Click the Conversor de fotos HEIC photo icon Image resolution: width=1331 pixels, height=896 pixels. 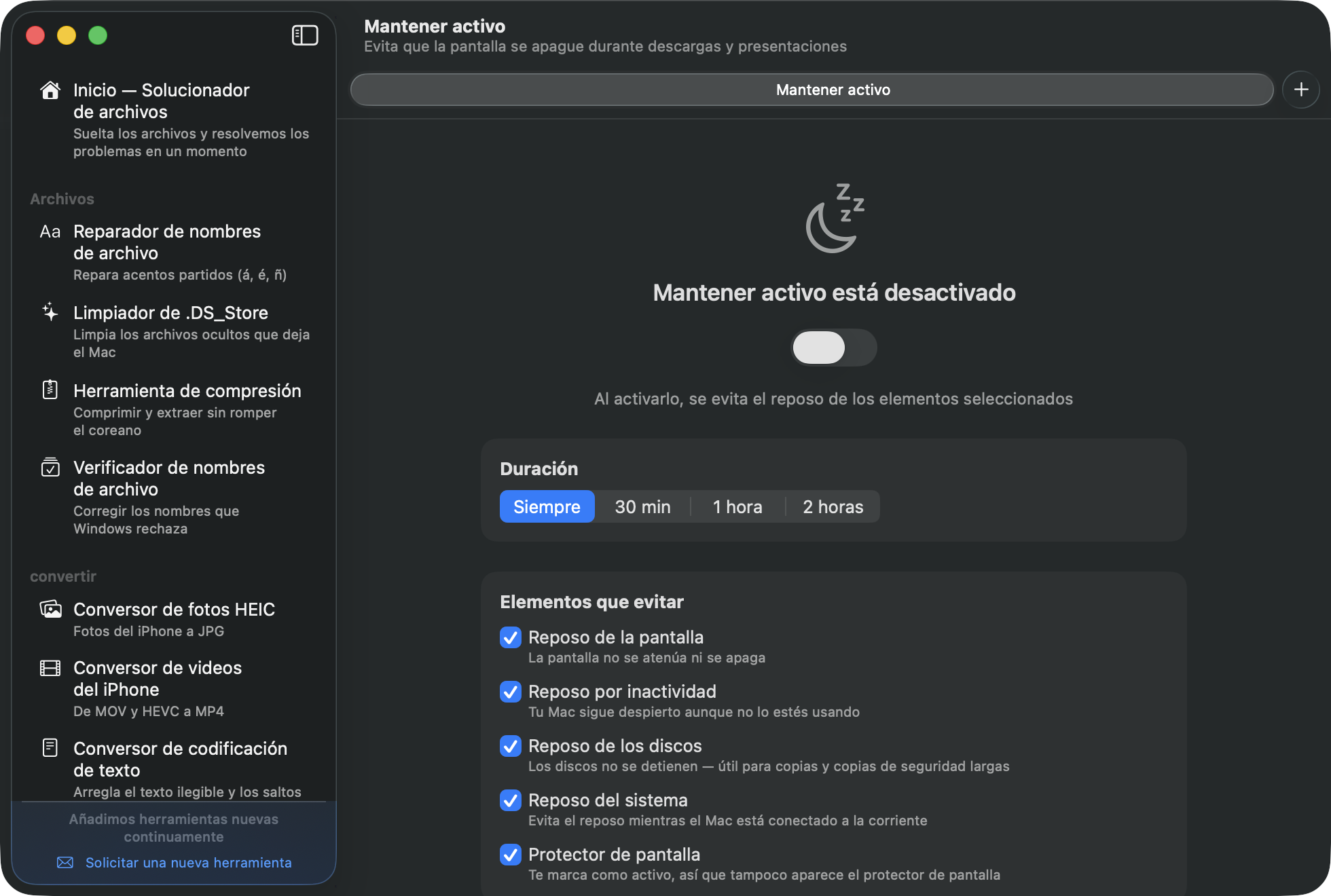(50, 609)
